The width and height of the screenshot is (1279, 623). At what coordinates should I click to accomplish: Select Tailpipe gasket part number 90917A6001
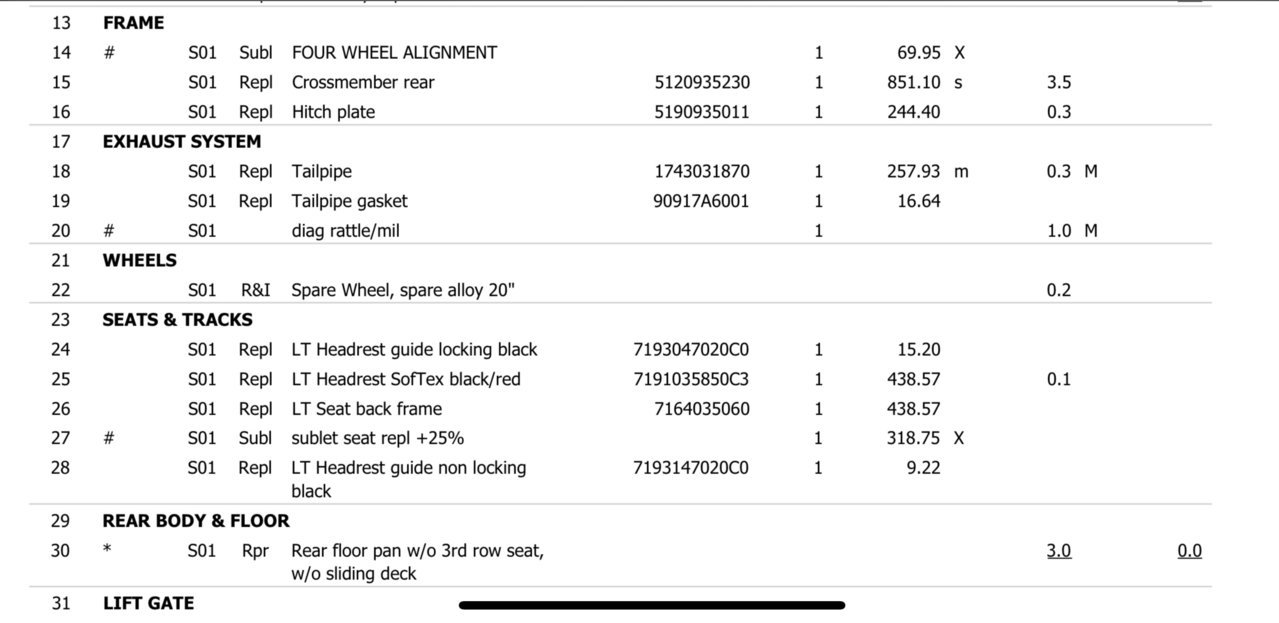701,201
